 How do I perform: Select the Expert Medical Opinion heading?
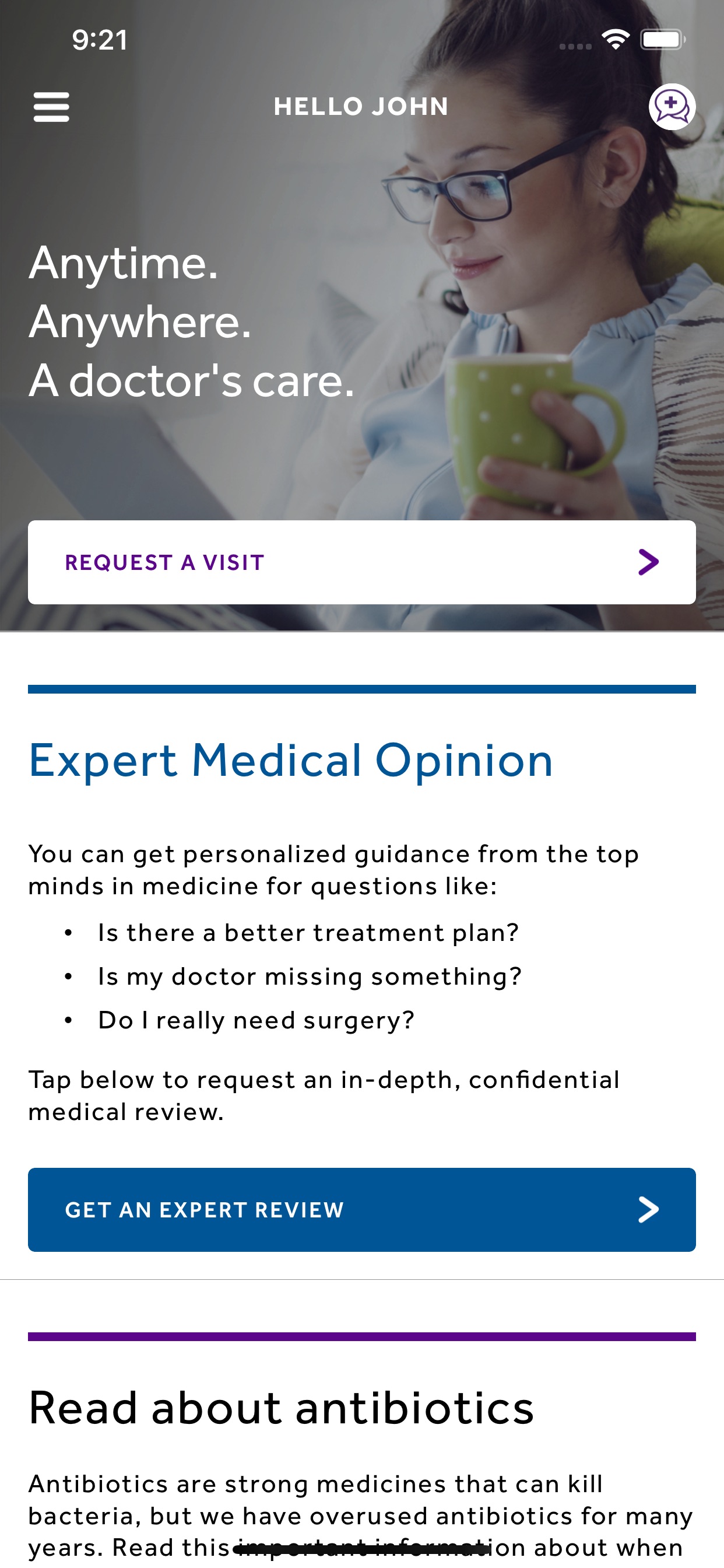click(x=291, y=761)
